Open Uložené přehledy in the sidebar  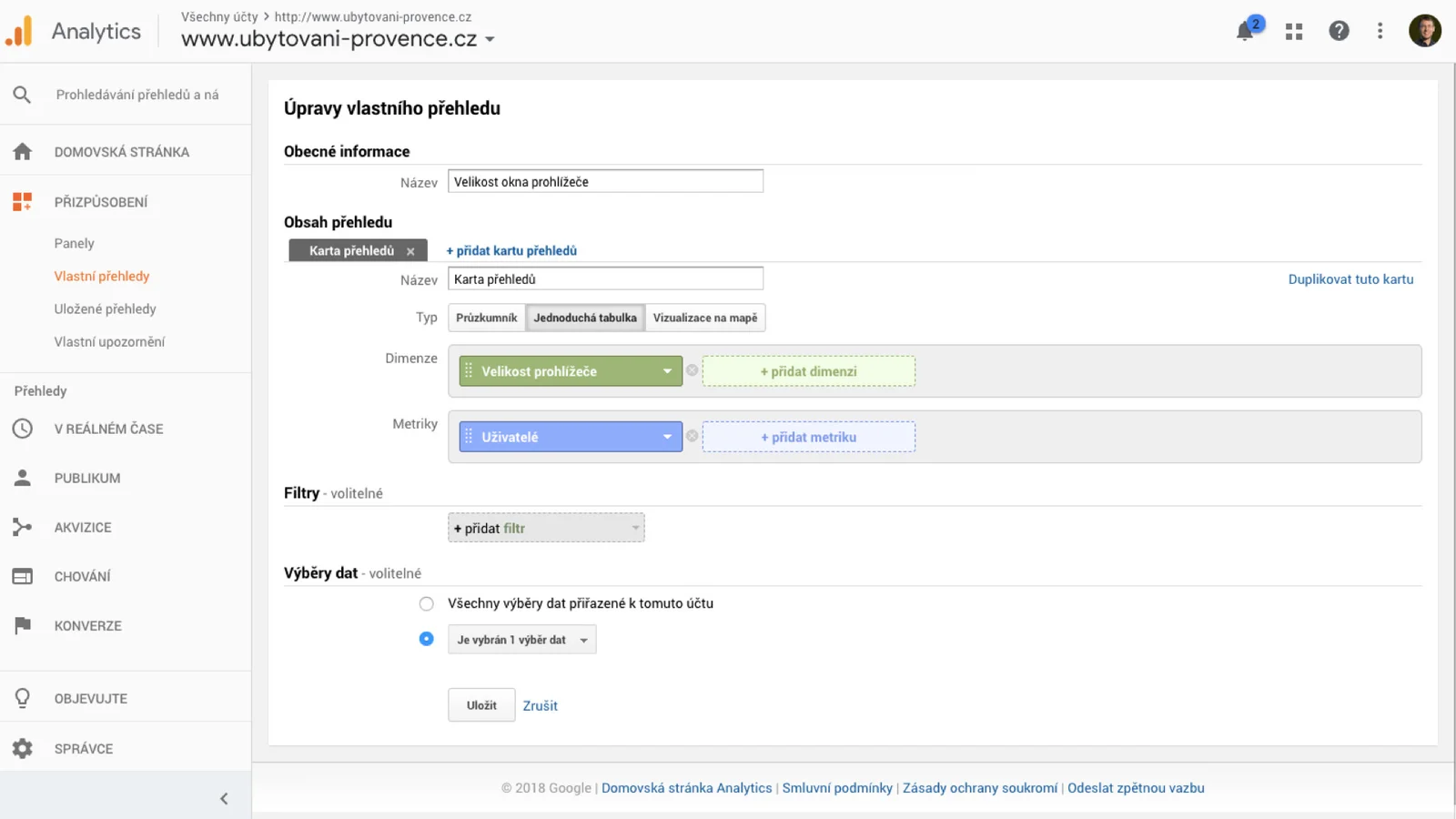105,308
